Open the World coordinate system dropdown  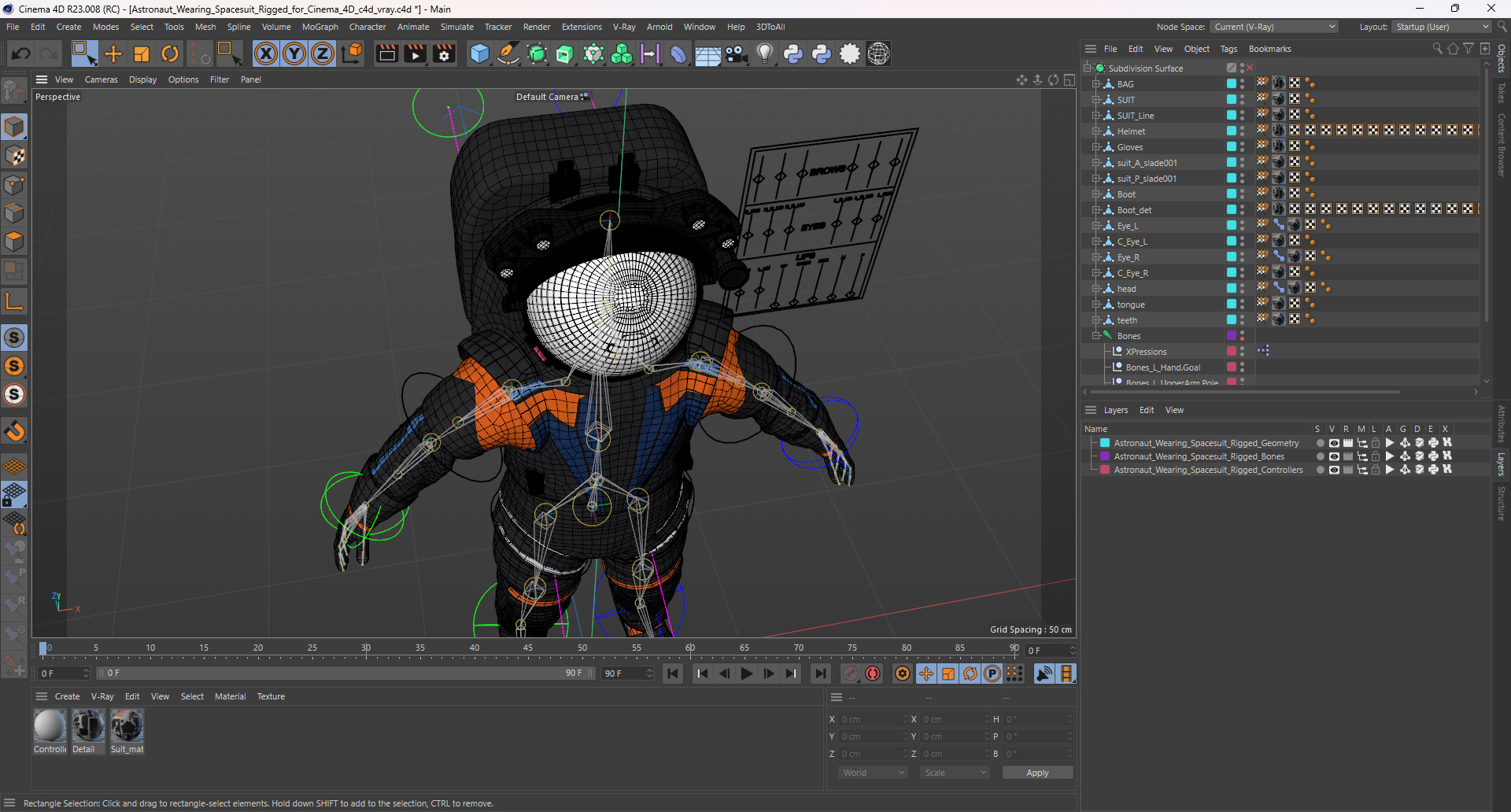pos(874,773)
